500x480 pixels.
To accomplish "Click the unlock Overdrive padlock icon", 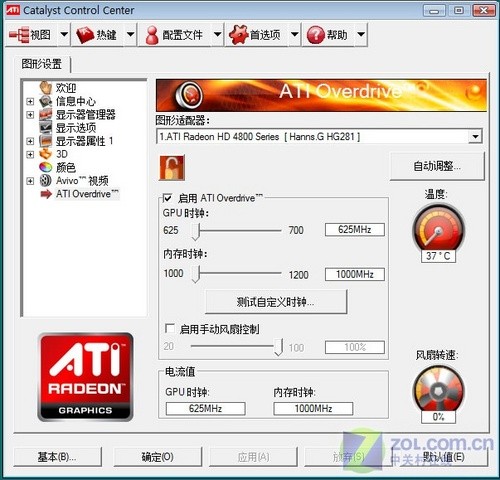I will 172,168.
